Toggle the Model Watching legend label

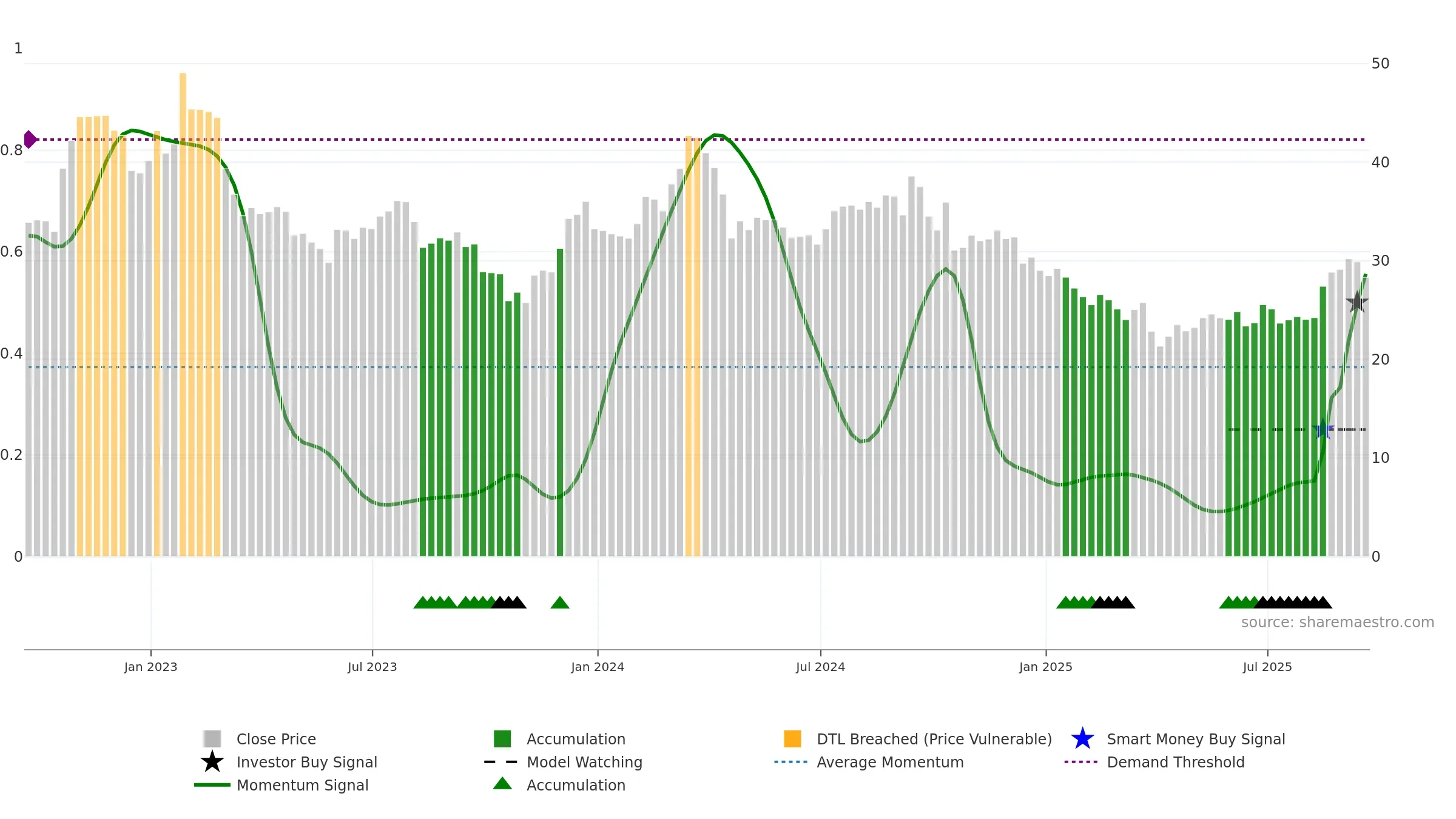[584, 762]
